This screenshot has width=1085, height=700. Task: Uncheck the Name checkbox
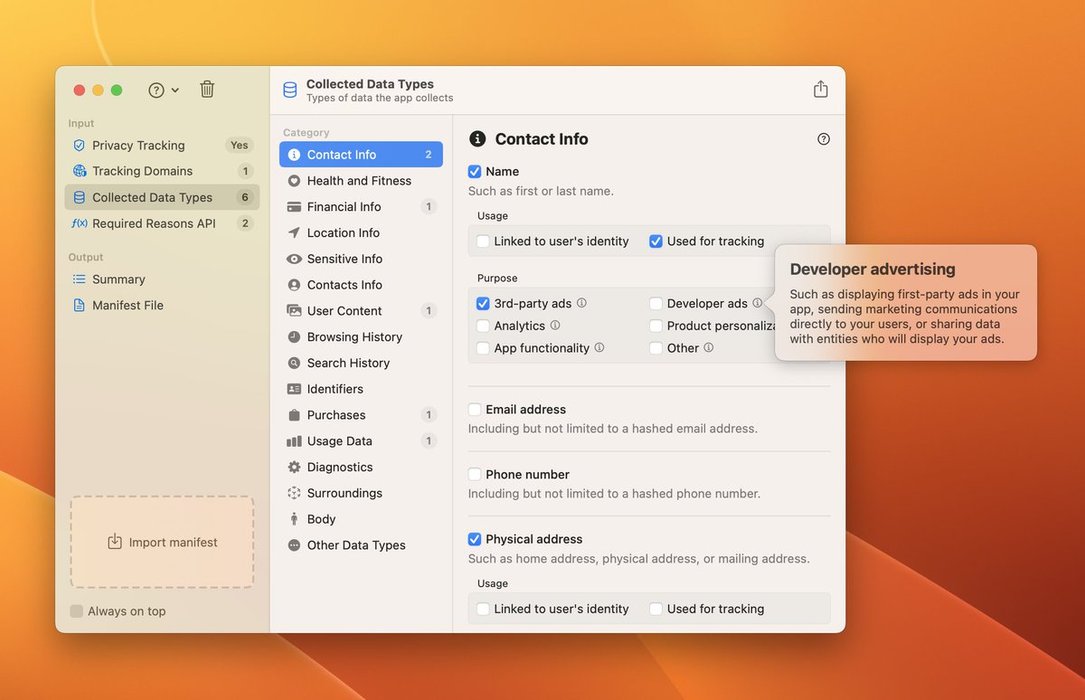click(475, 172)
